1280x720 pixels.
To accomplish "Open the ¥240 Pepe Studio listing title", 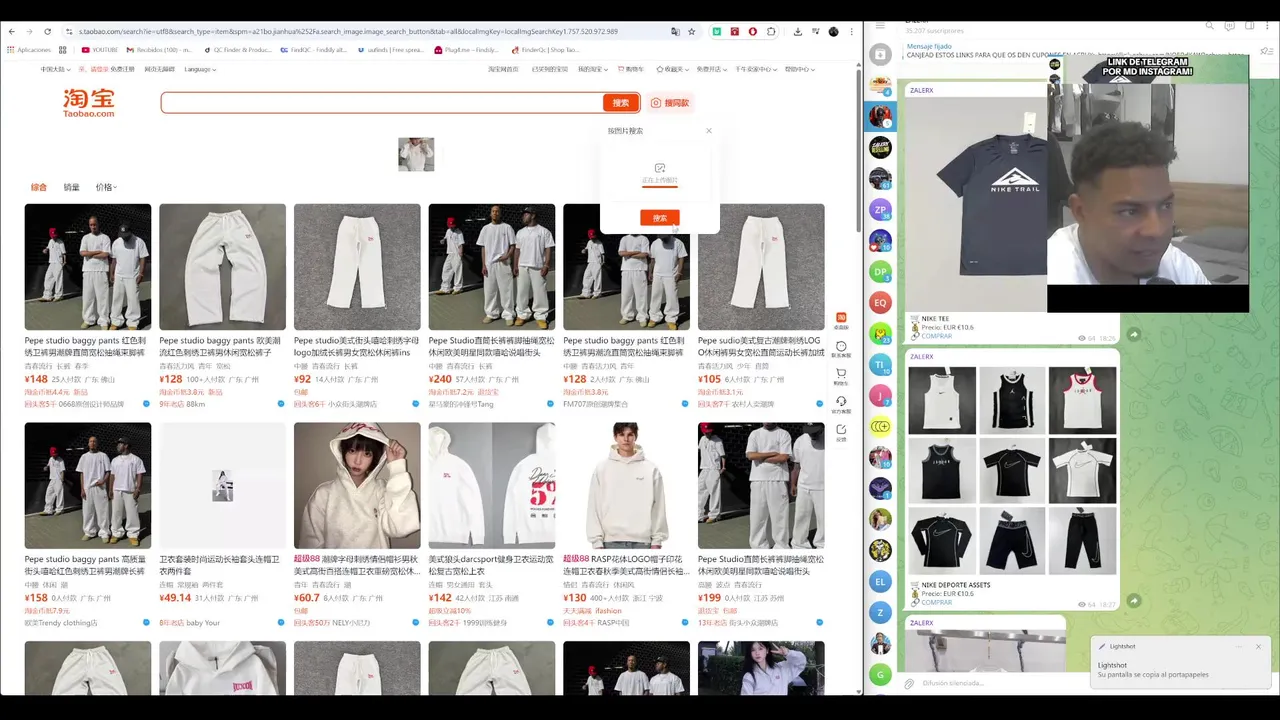I will 491,346.
